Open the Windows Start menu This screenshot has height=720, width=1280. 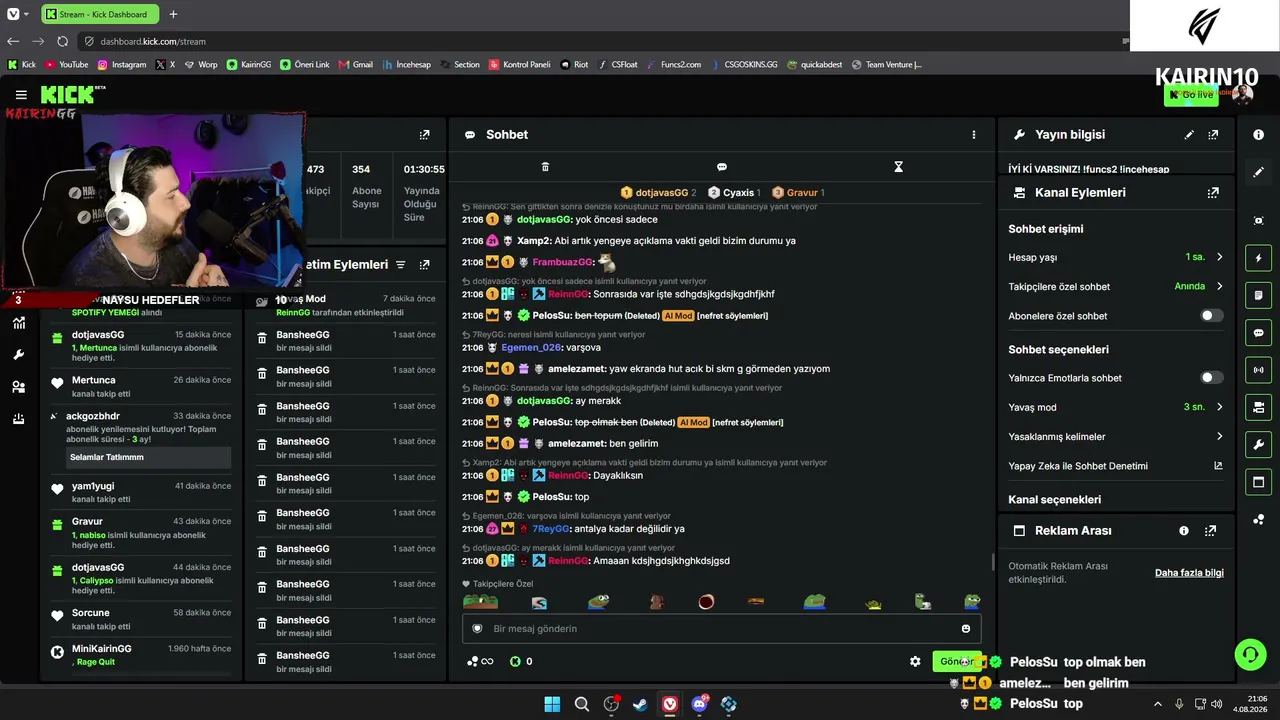[552, 704]
